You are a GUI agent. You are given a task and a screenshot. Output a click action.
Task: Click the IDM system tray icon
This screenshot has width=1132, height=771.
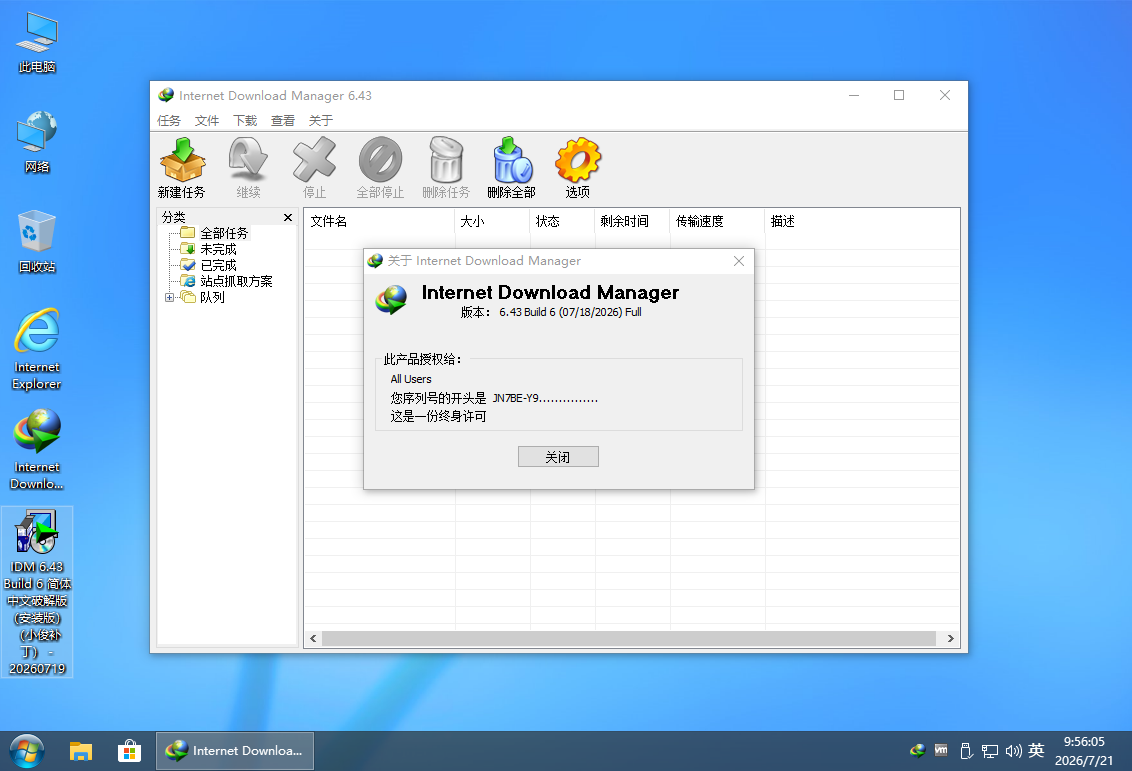point(917,751)
